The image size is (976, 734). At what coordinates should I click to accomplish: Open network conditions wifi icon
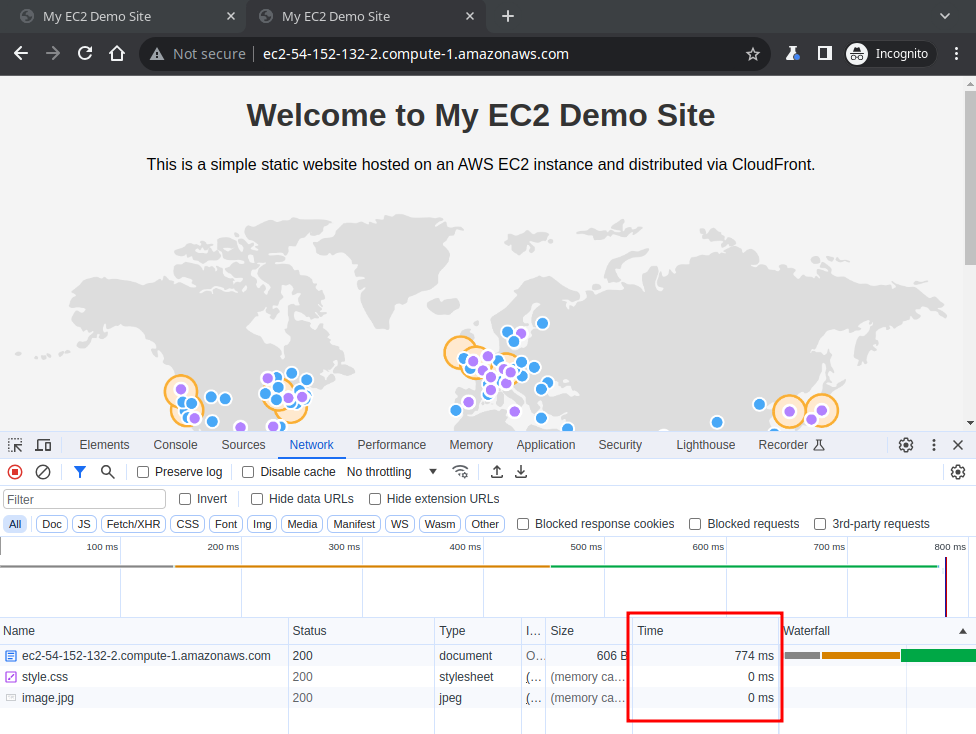(461, 472)
